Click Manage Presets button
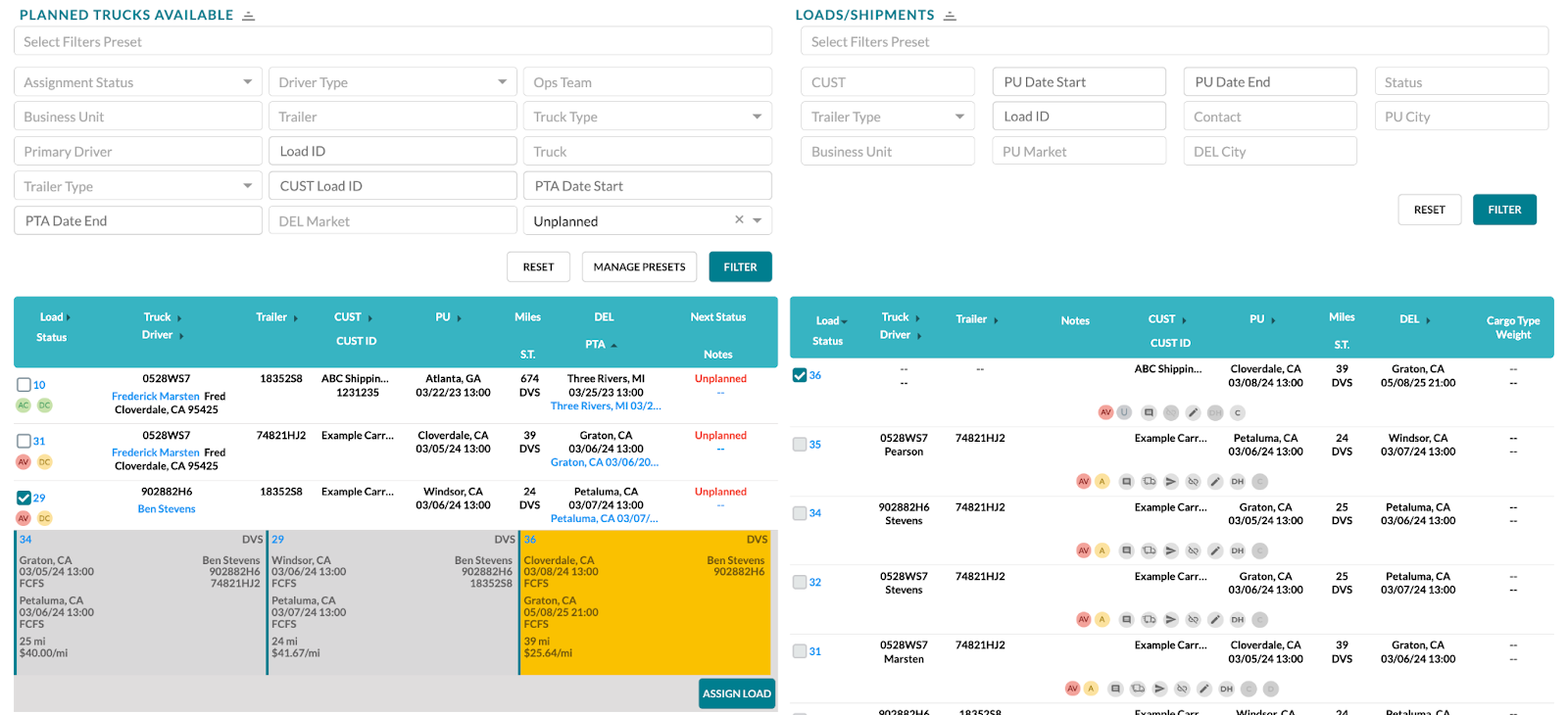Image resolution: width=1568 pixels, height=715 pixels. click(x=639, y=266)
